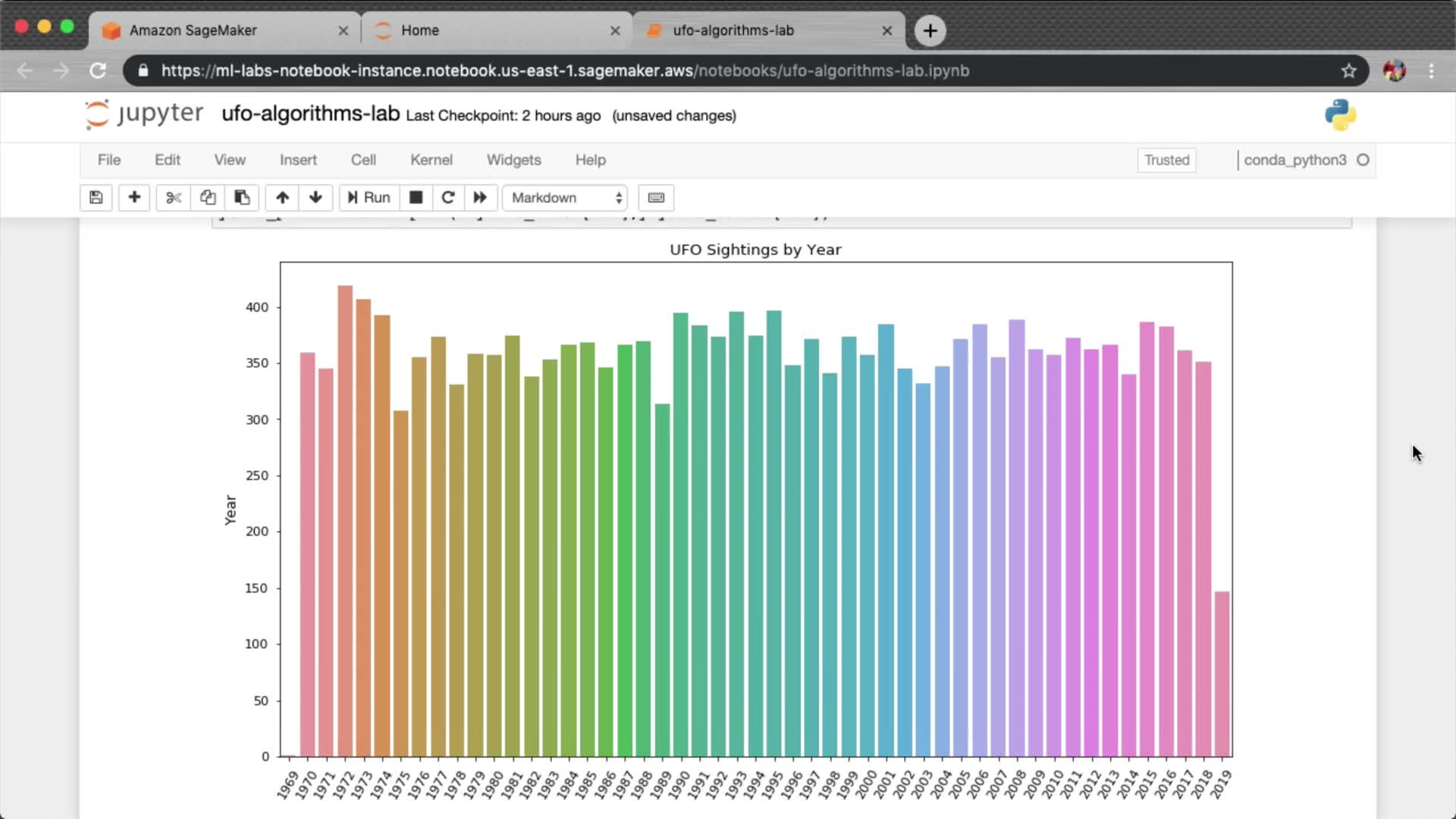Restart kernel and rerun all cells
This screenshot has height=819, width=1456.
(480, 198)
